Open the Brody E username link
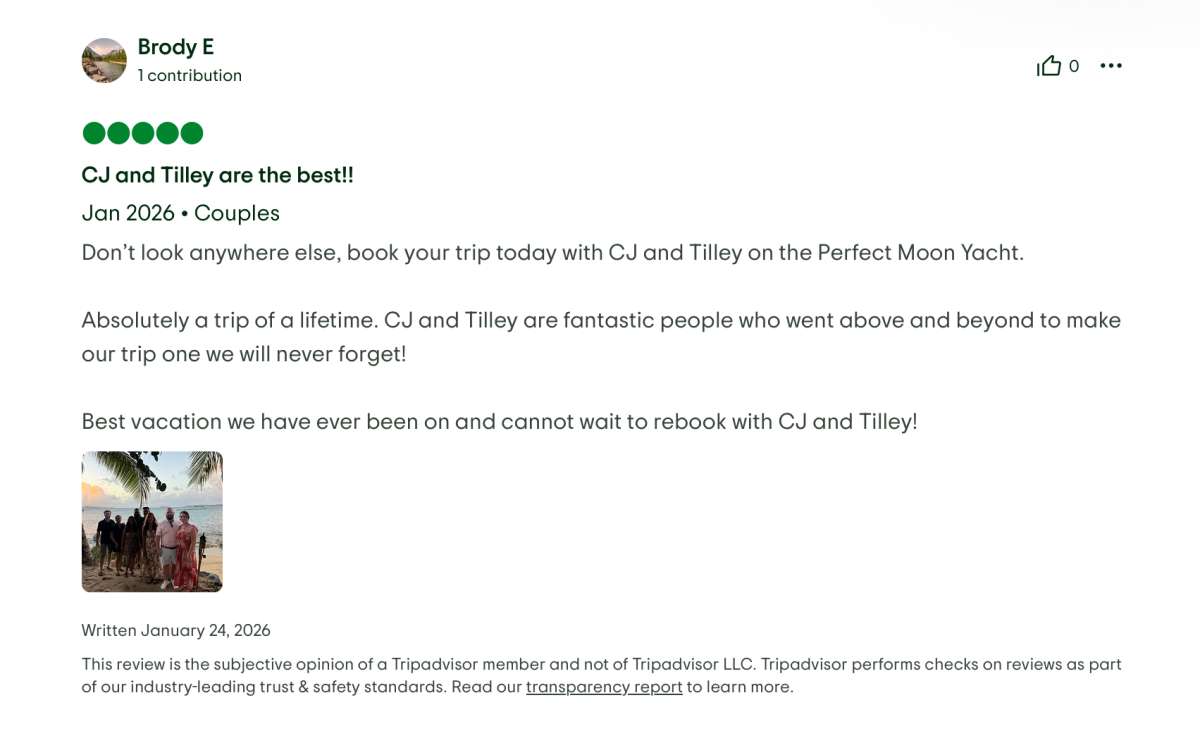The width and height of the screenshot is (1200, 731). [x=176, y=47]
